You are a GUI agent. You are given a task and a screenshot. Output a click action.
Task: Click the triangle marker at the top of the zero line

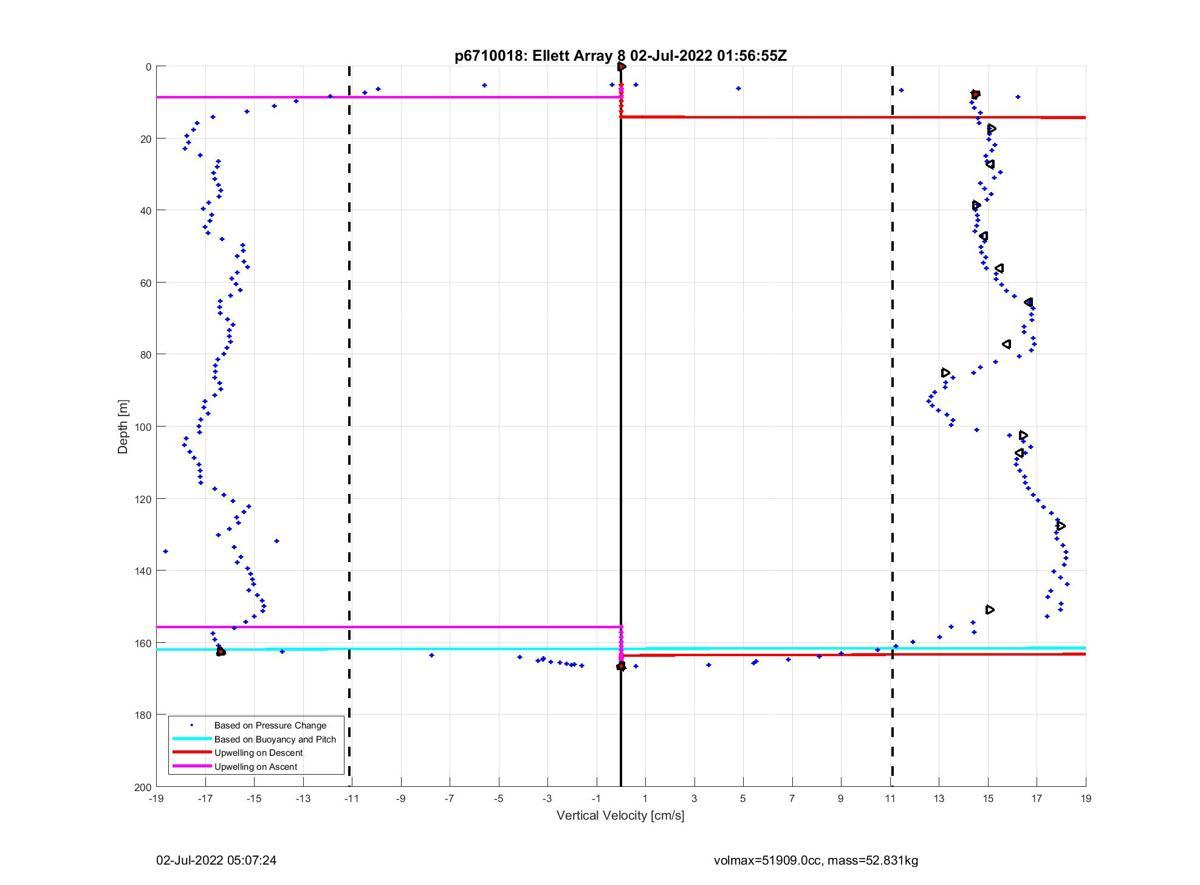(621, 67)
